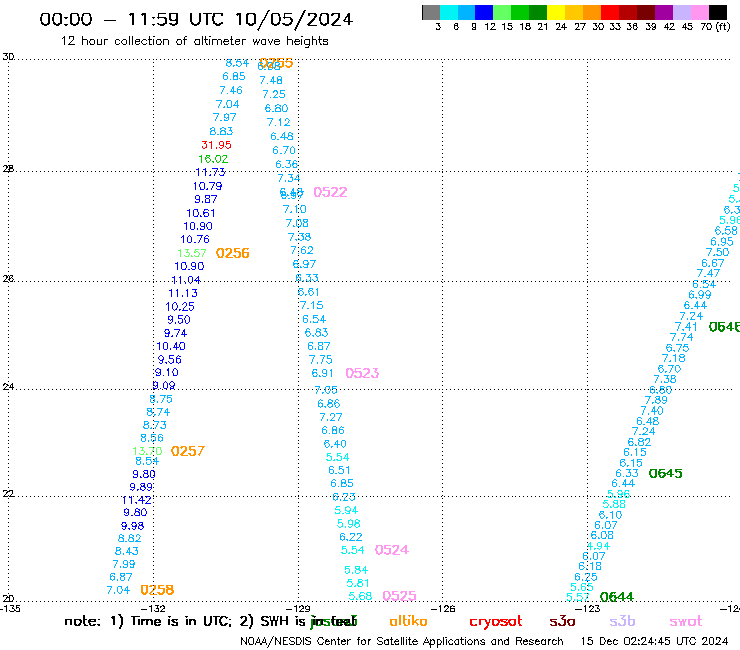This screenshot has width=740, height=650.
Task: Click the bright red swatch in the color scale
Action: [610, 12]
